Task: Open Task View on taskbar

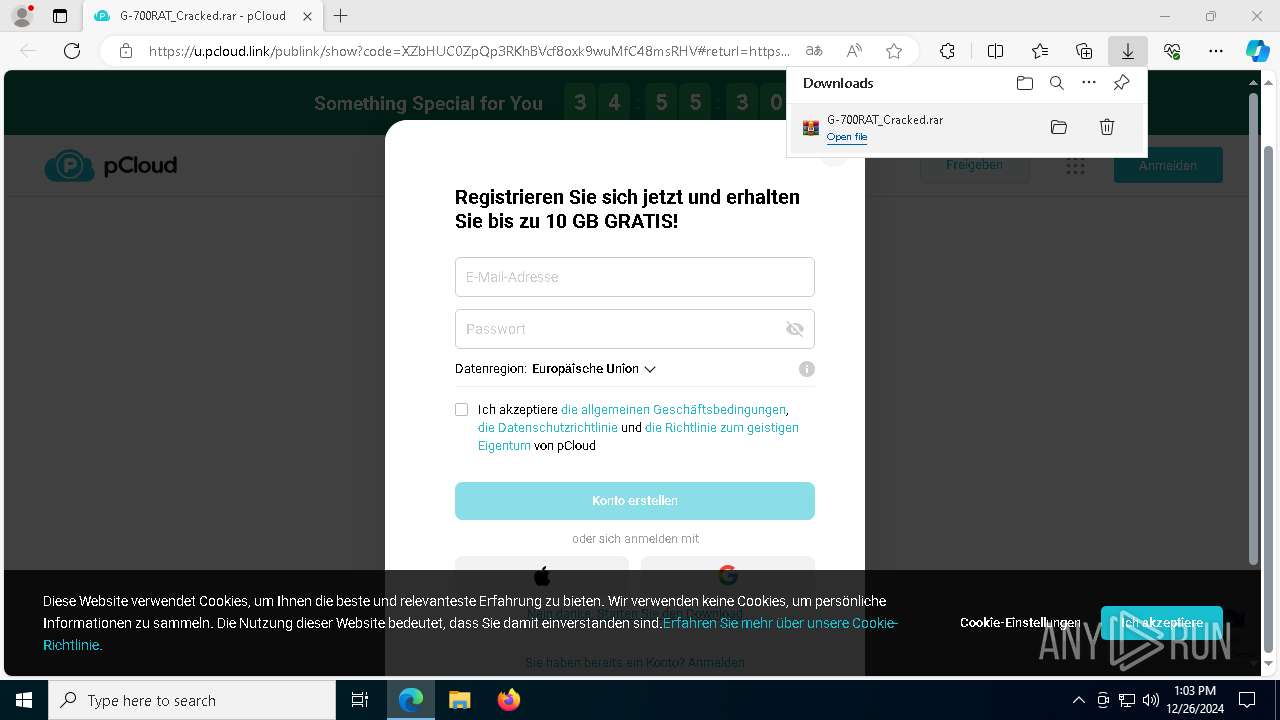Action: click(x=360, y=700)
